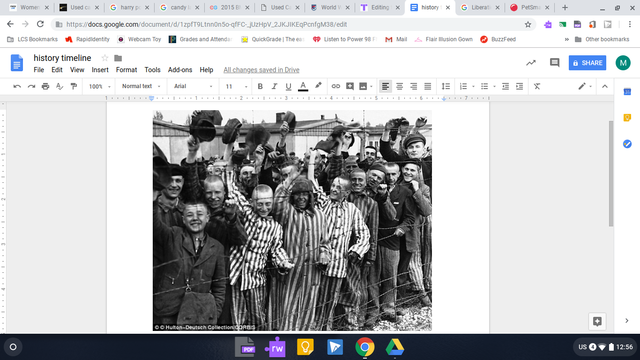Open font size dropdown

click(x=236, y=87)
